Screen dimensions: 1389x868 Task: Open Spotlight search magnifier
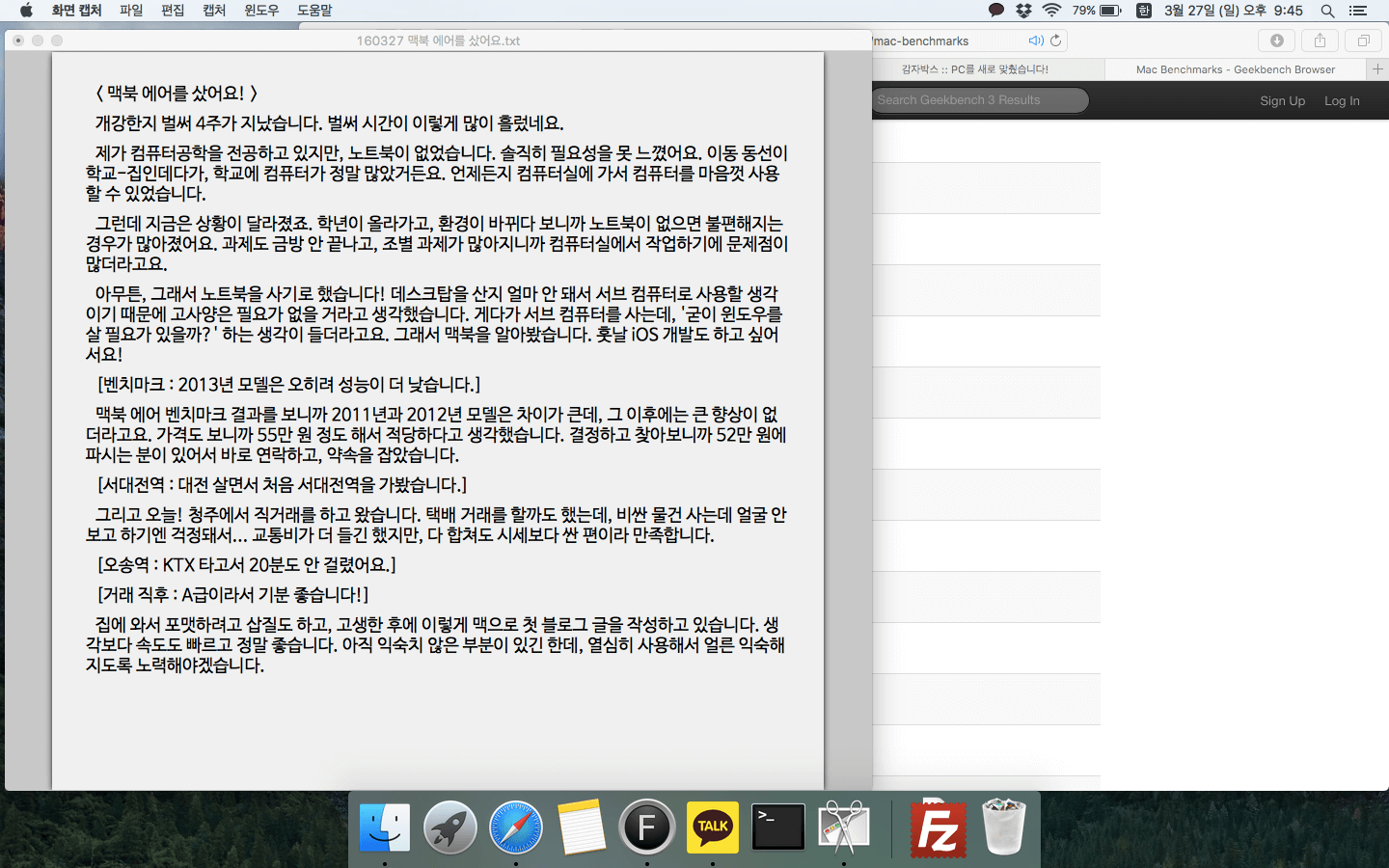(1327, 11)
